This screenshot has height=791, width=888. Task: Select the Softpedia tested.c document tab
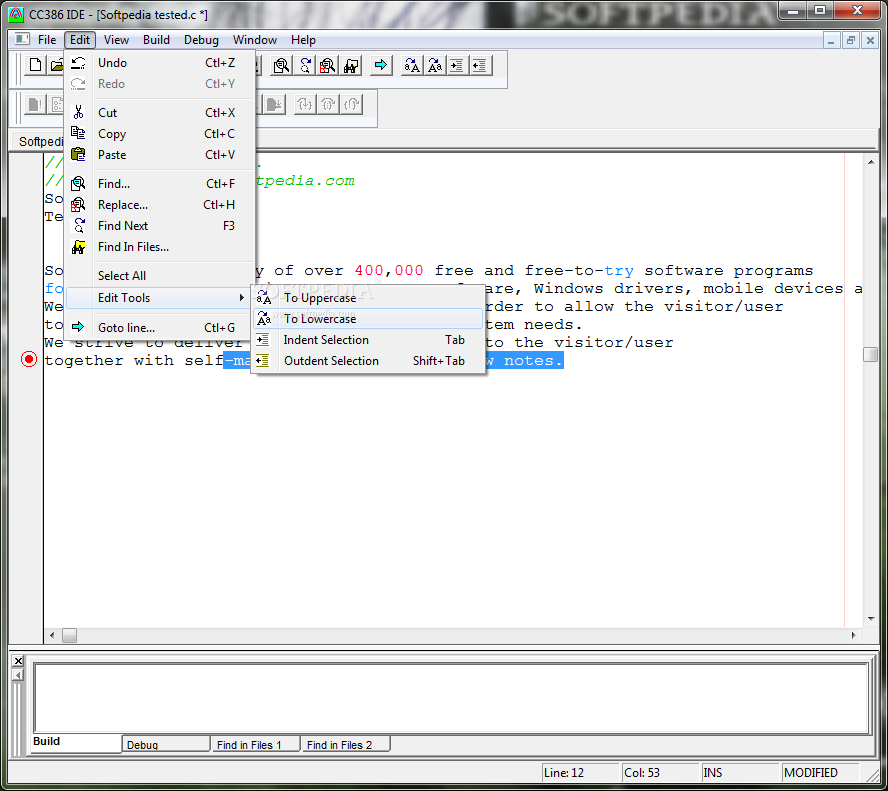pyautogui.click(x=39, y=141)
